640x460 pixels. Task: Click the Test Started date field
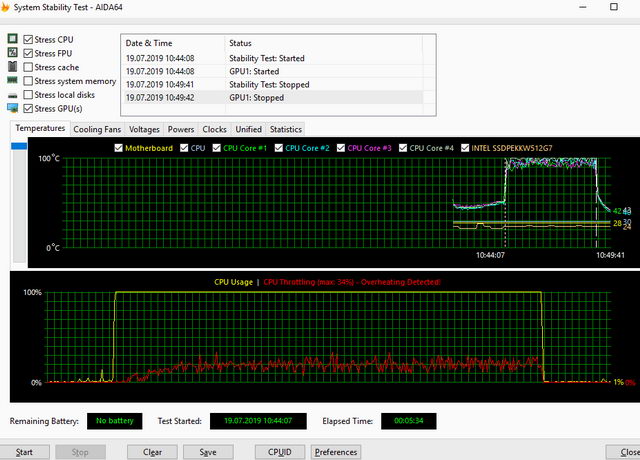(258, 421)
